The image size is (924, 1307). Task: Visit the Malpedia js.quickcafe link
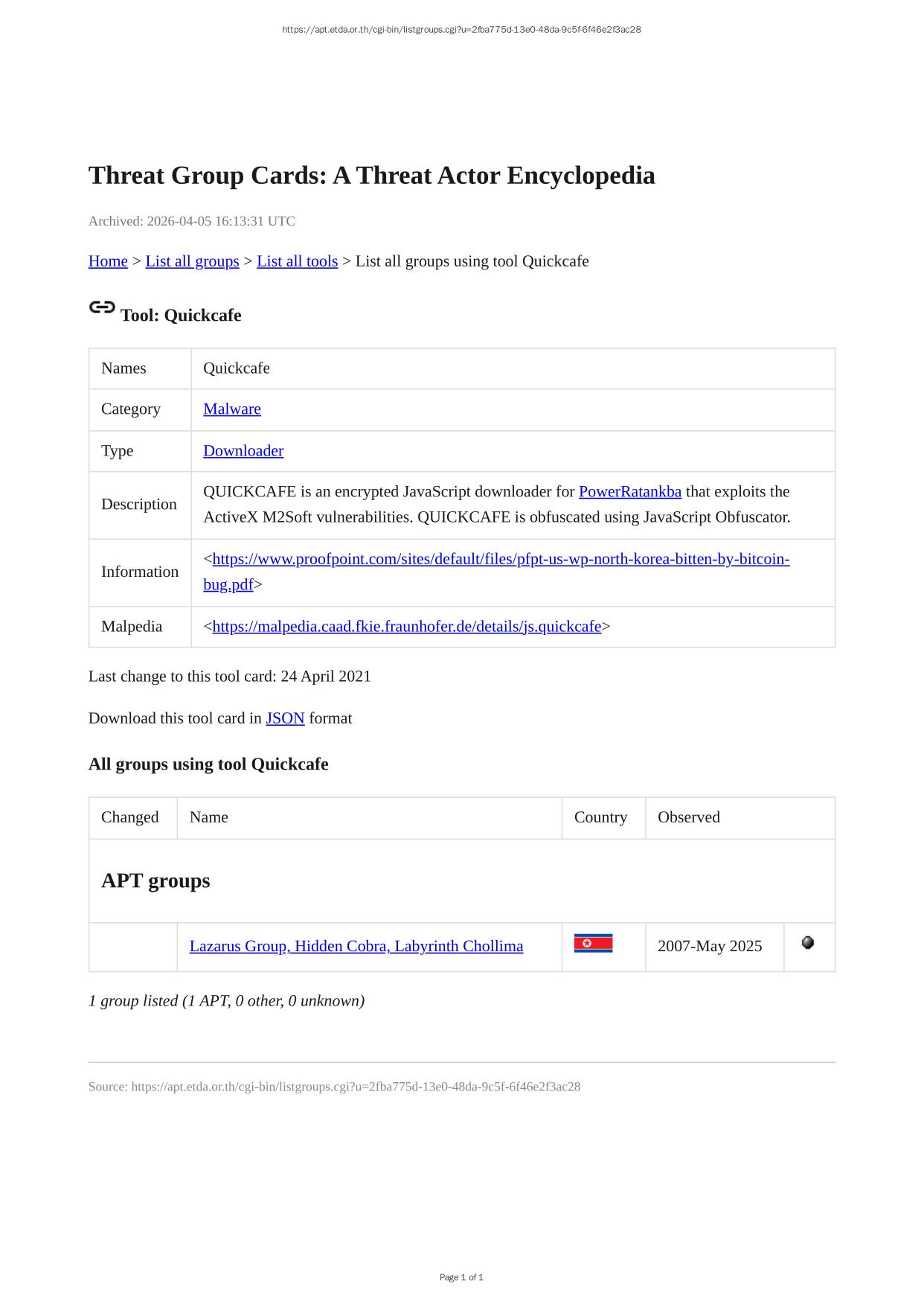click(x=406, y=627)
